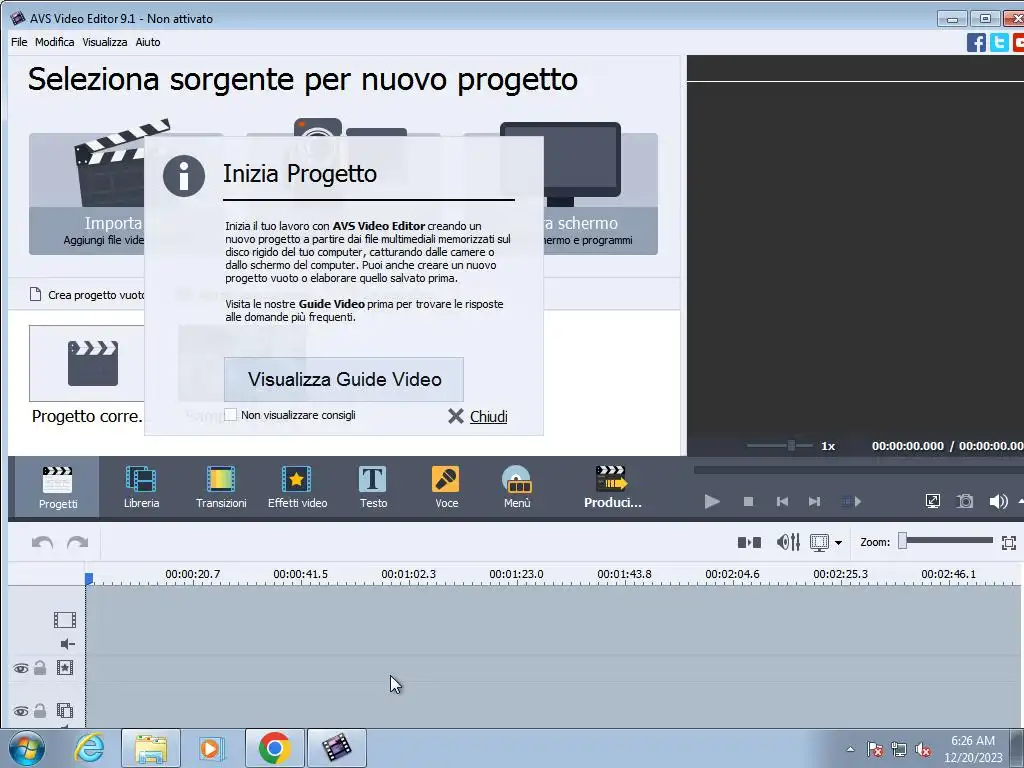
Task: Click the video overlay track icon
Action: tap(65, 710)
